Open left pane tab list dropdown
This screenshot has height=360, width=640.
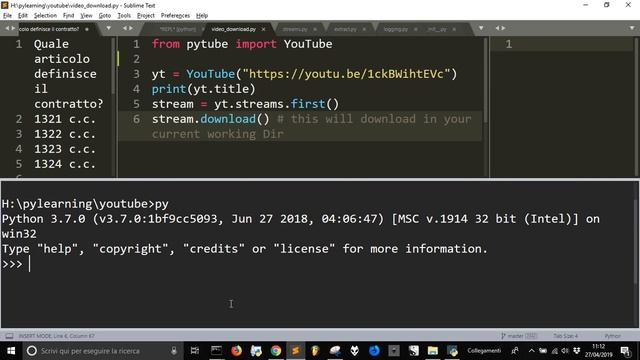coord(109,28)
